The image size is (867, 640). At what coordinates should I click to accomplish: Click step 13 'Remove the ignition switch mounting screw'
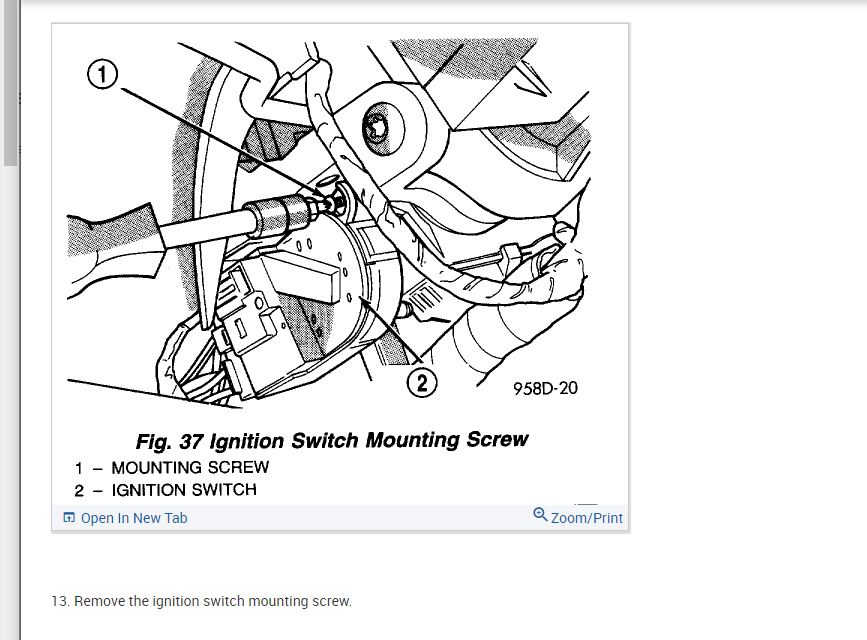click(x=201, y=601)
